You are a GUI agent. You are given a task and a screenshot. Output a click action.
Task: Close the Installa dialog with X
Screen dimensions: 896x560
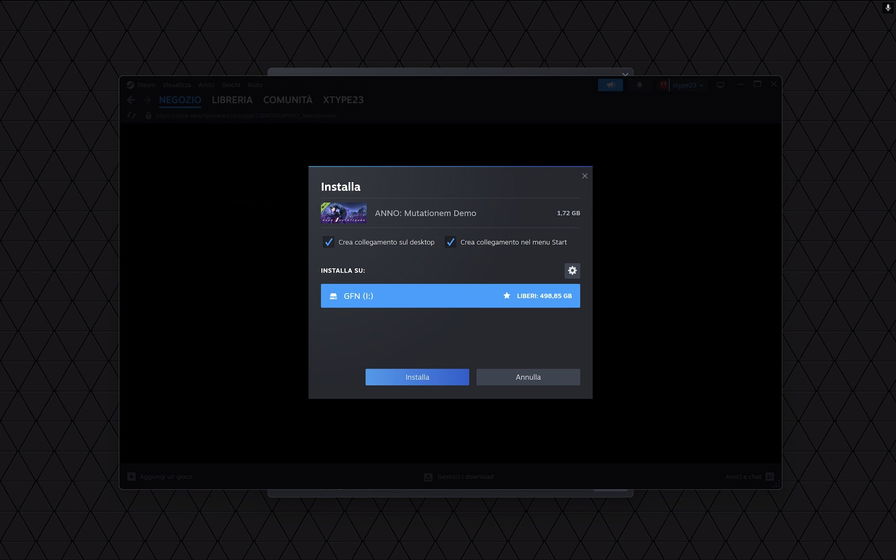(585, 176)
